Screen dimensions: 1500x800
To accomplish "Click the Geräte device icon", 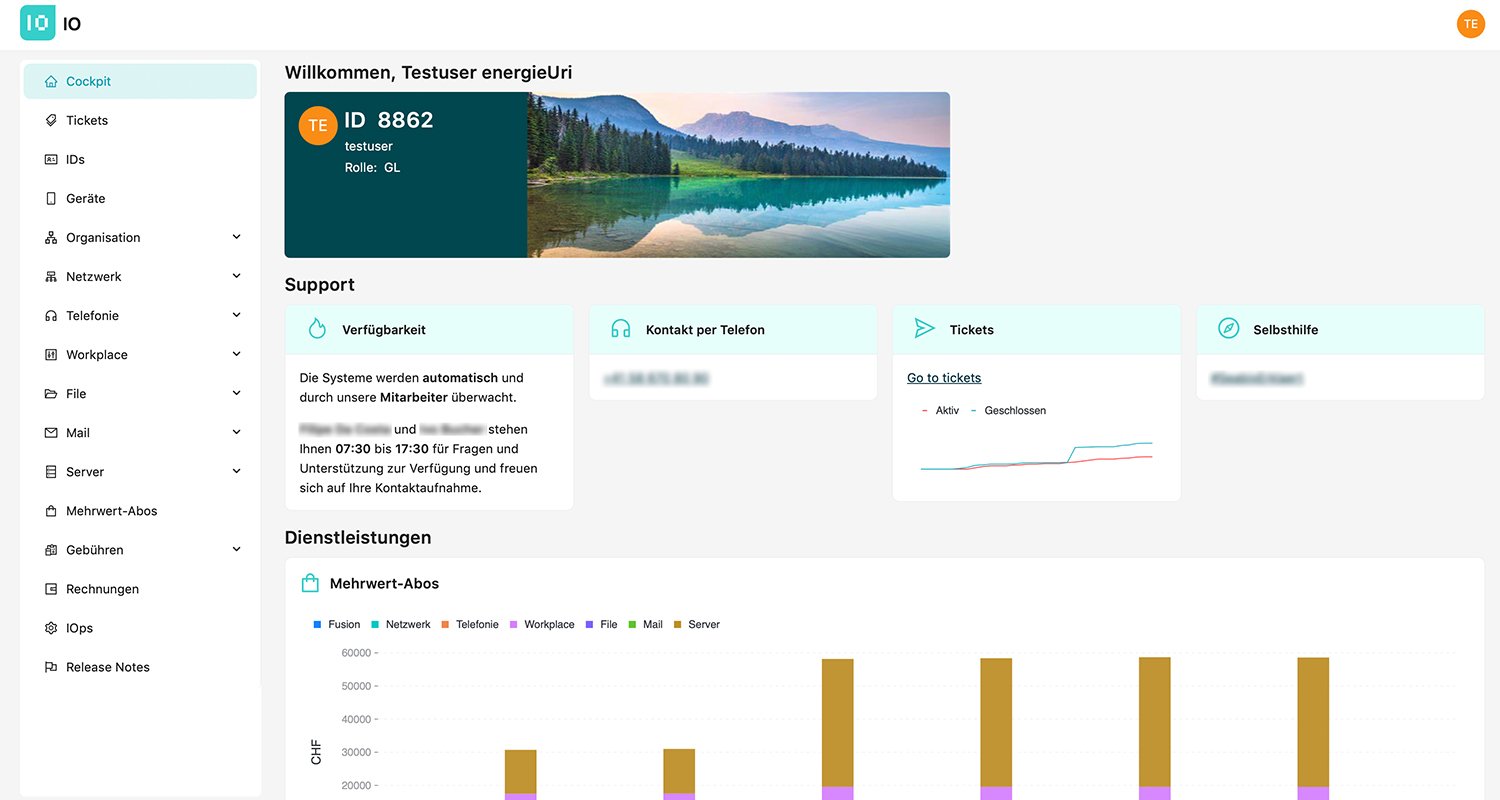I will (x=51, y=199).
